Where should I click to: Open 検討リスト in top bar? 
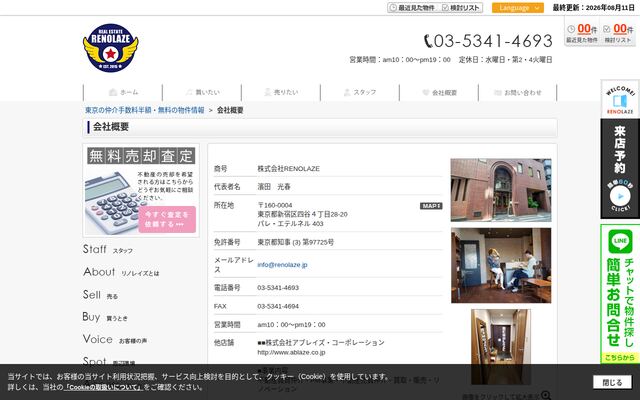pos(461,8)
